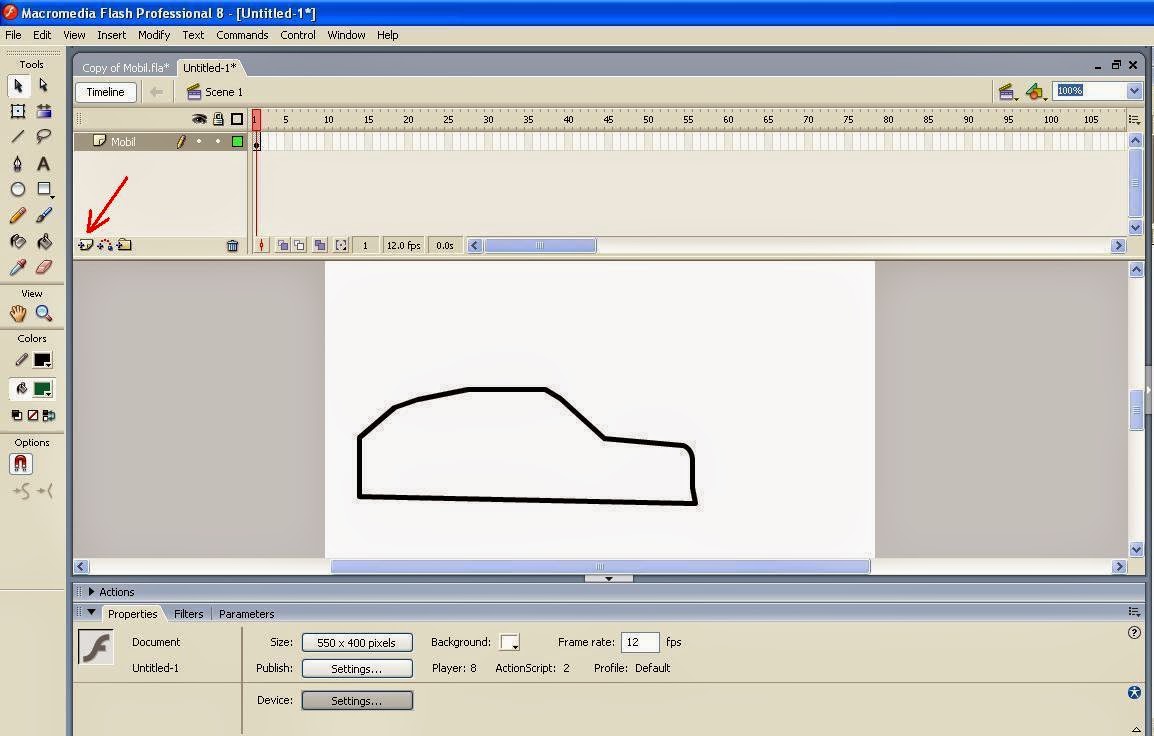1154x736 pixels.
Task: Click the Delete Layer trash icon
Action: point(233,246)
